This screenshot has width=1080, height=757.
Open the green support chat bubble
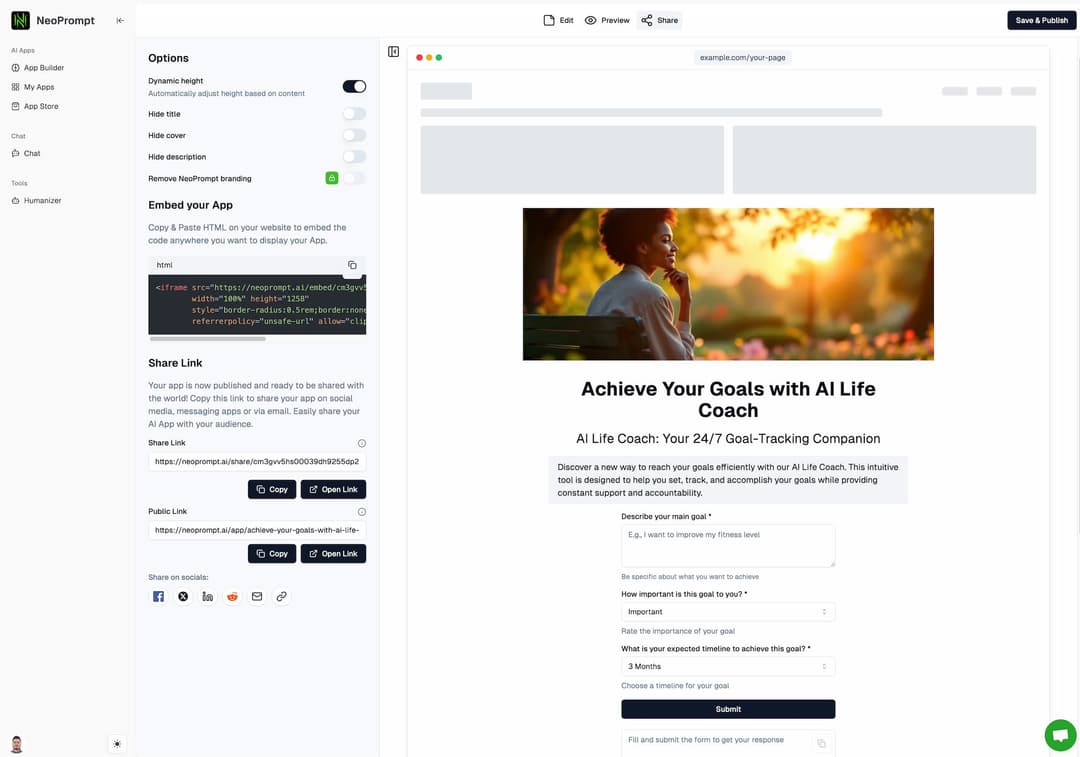1061,735
